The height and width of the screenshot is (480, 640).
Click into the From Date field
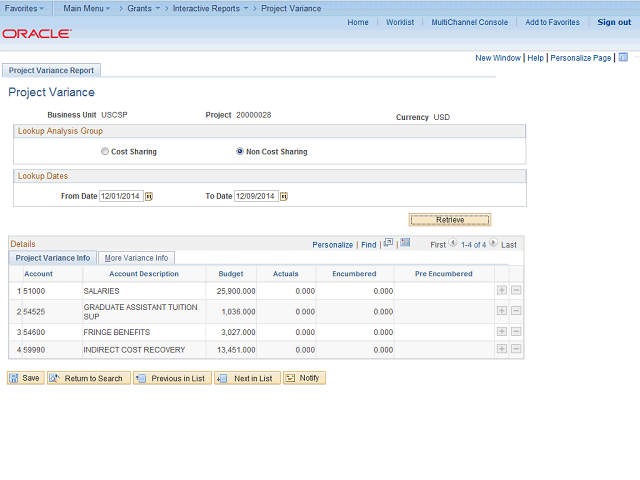120,196
